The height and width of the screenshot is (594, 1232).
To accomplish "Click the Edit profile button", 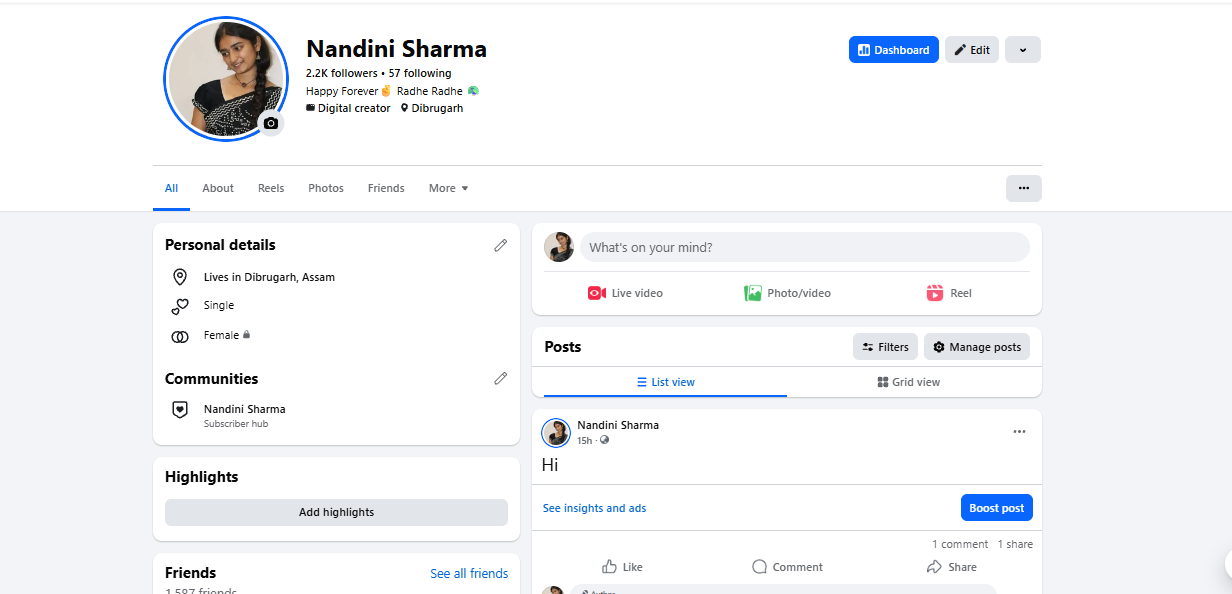I will 971,50.
